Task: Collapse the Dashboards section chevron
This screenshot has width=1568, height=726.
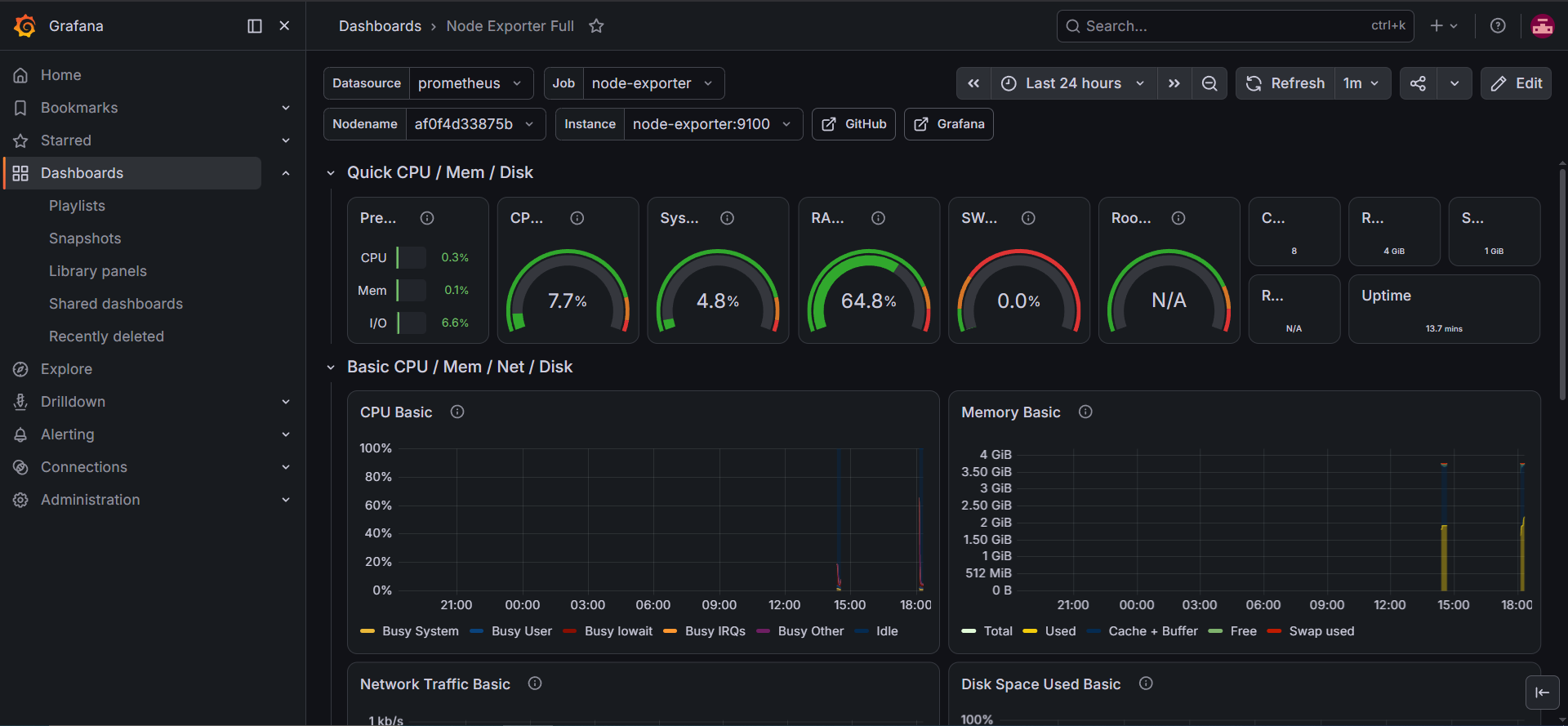Action: (286, 173)
